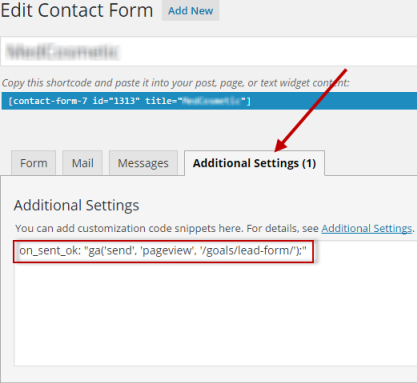The height and width of the screenshot is (383, 417).
Task: Select the Messages tab
Action: pyautogui.click(x=143, y=163)
